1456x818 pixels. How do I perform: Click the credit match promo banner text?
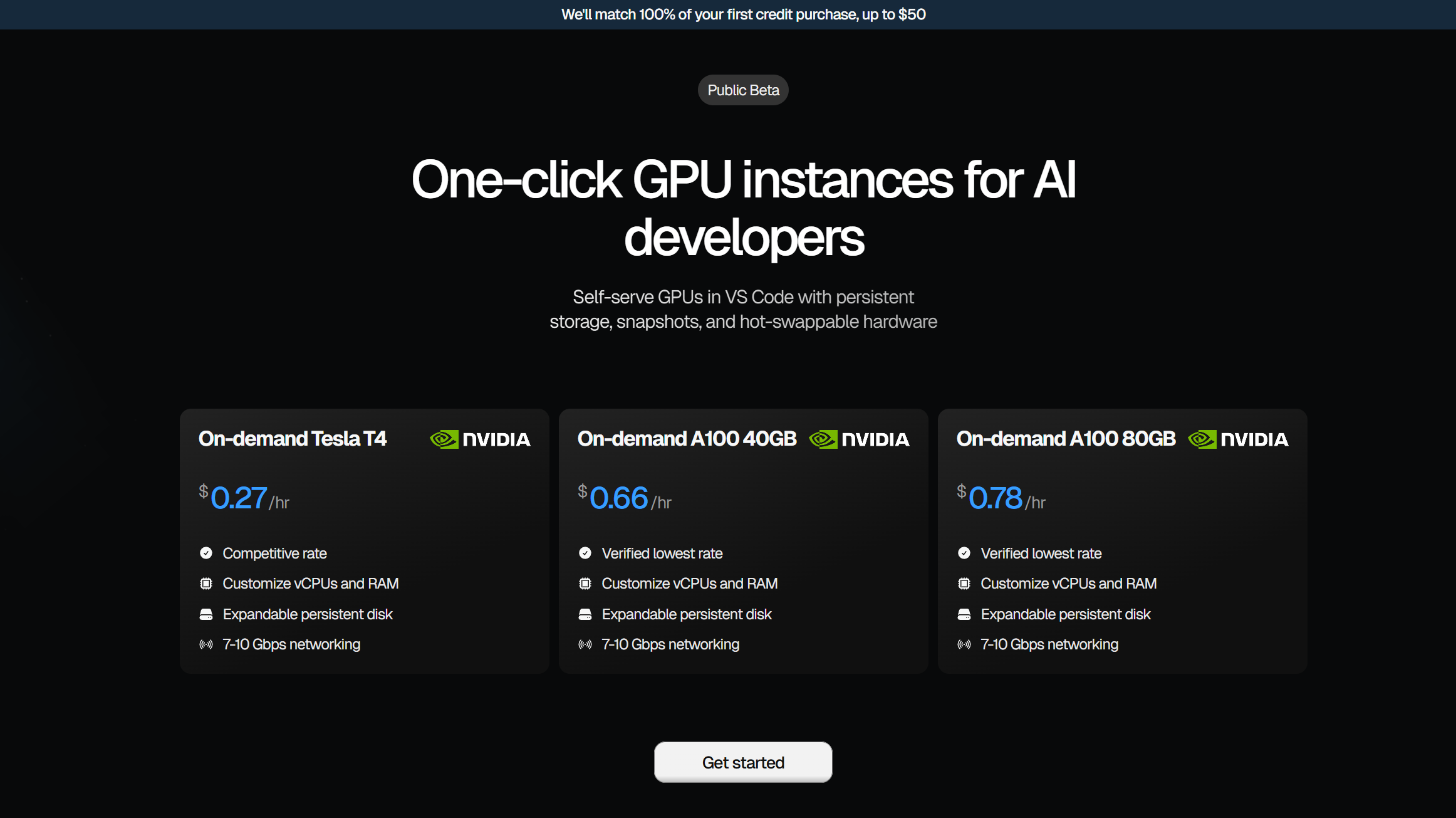743,14
